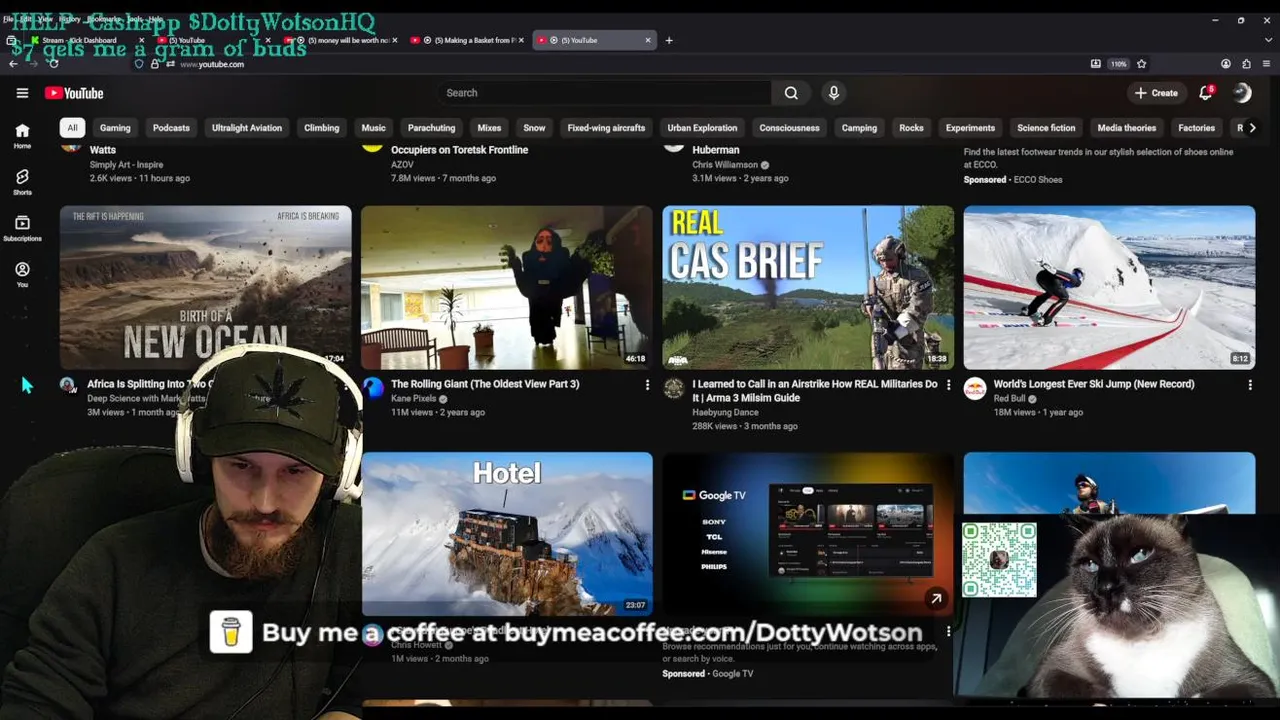This screenshot has width=1280, height=720.
Task: Select the Parachuting category chip
Action: (432, 128)
